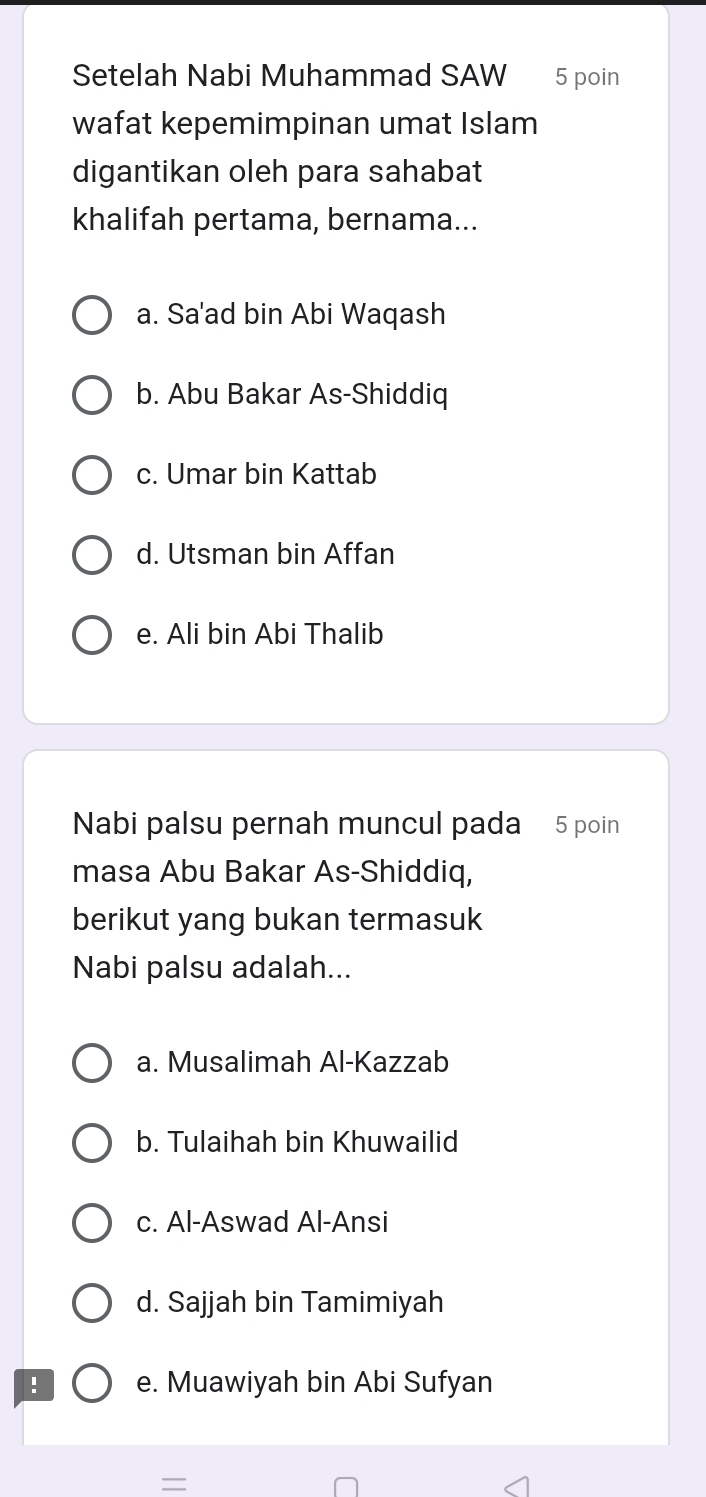Screen dimensions: 706x1497
Task: Tap the Android home button icon
Action: tap(346, 1487)
